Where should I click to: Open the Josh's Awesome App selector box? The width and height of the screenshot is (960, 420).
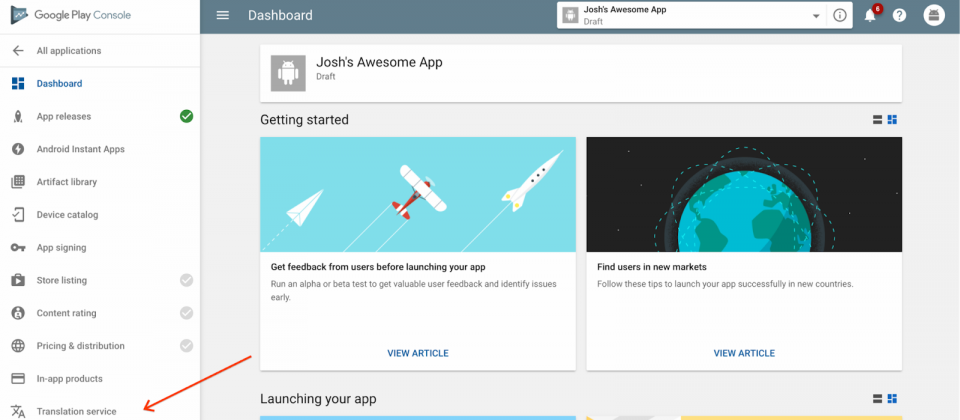(692, 15)
